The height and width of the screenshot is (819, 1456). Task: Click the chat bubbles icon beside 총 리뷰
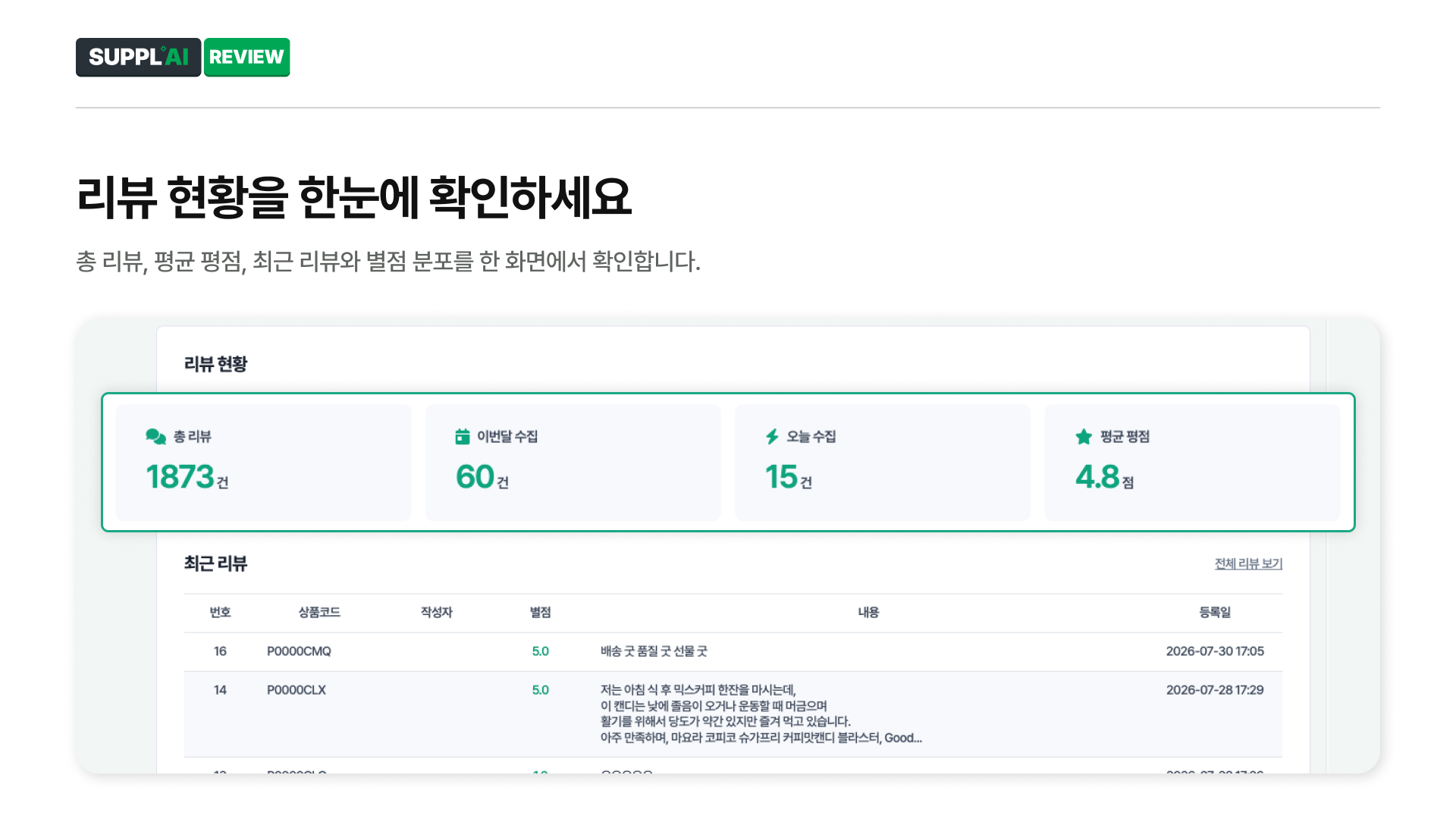point(155,436)
